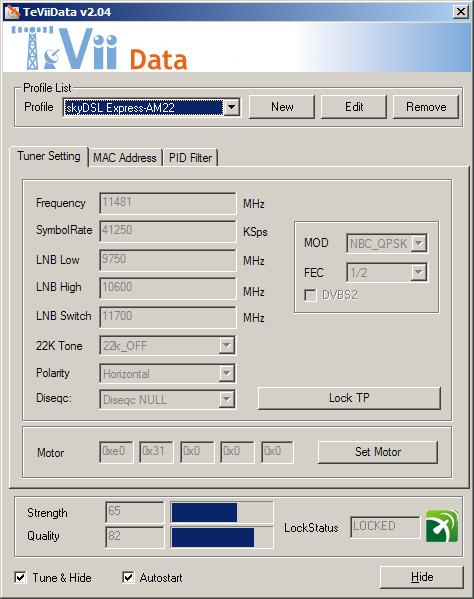The width and height of the screenshot is (474, 599).
Task: Click the fourth Motor byte field
Action: [x=237, y=452]
